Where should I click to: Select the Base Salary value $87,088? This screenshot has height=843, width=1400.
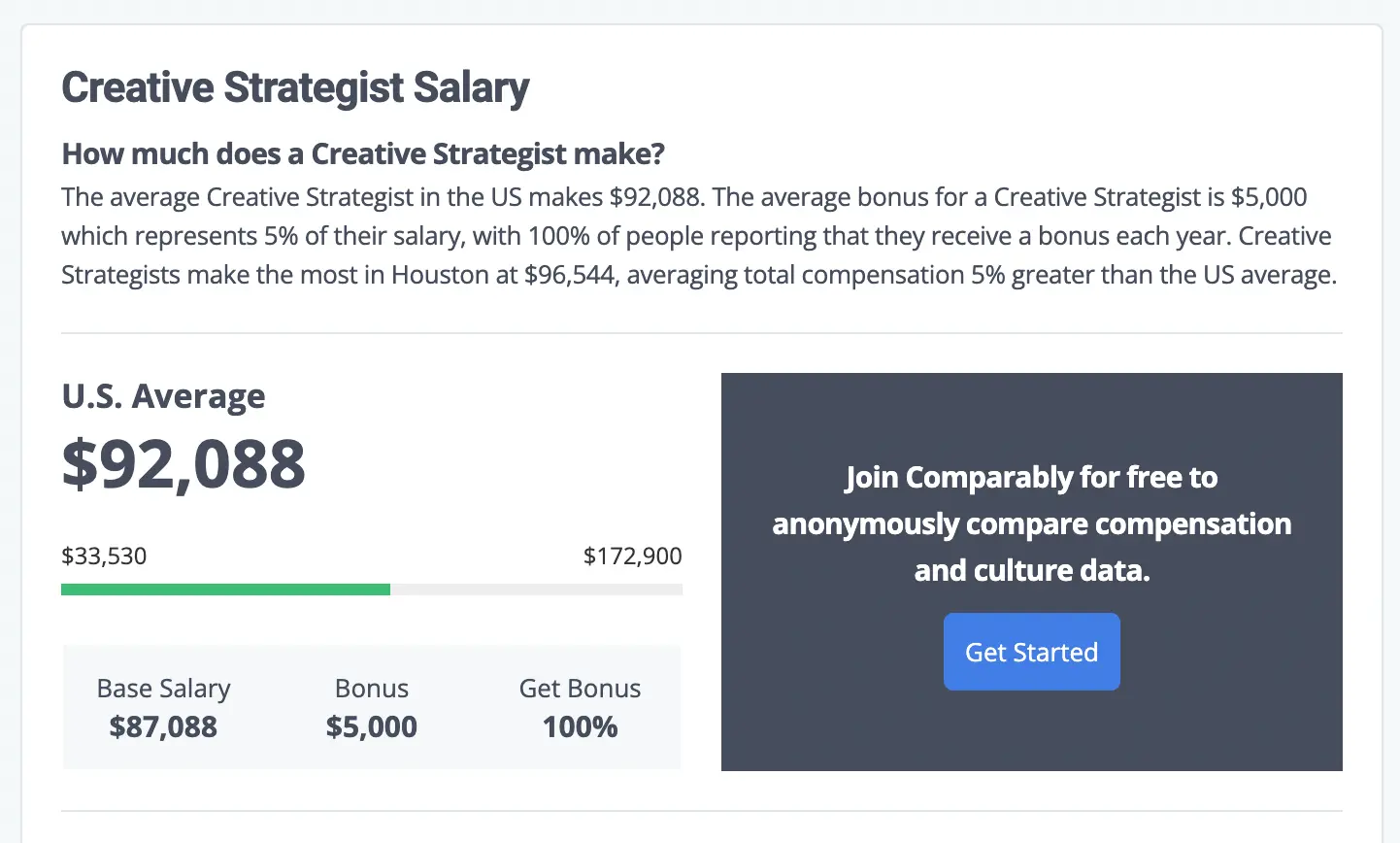pyautogui.click(x=163, y=726)
